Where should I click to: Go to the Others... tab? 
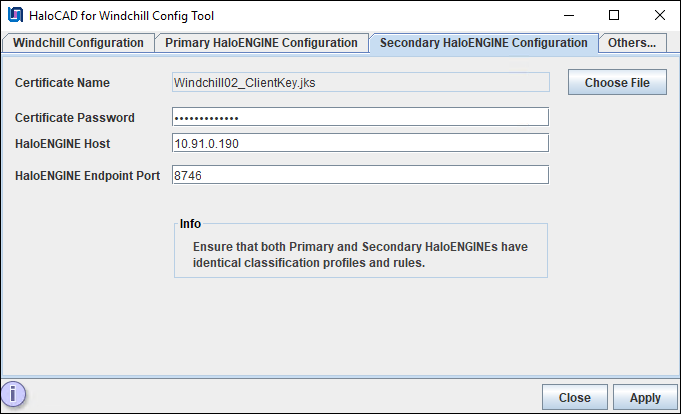point(632,43)
